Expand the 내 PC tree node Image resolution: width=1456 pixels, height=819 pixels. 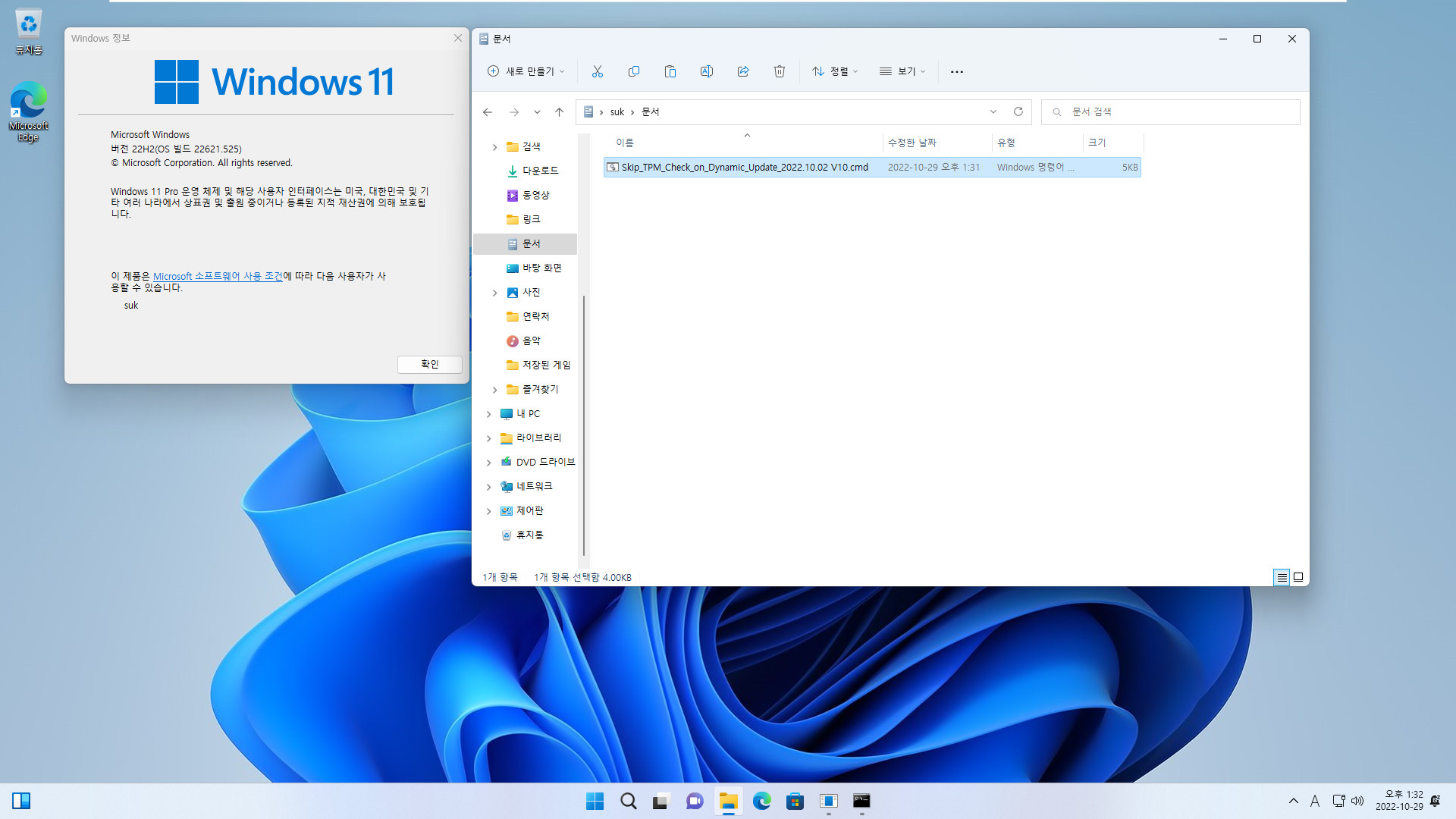[489, 414]
